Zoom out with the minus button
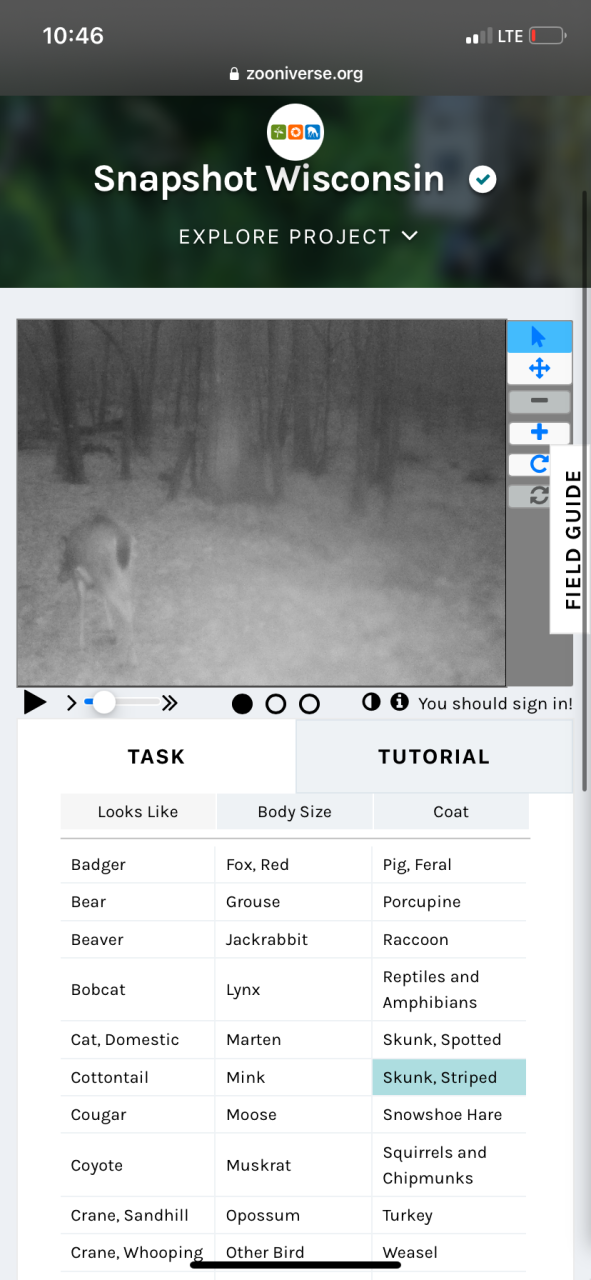 539,401
